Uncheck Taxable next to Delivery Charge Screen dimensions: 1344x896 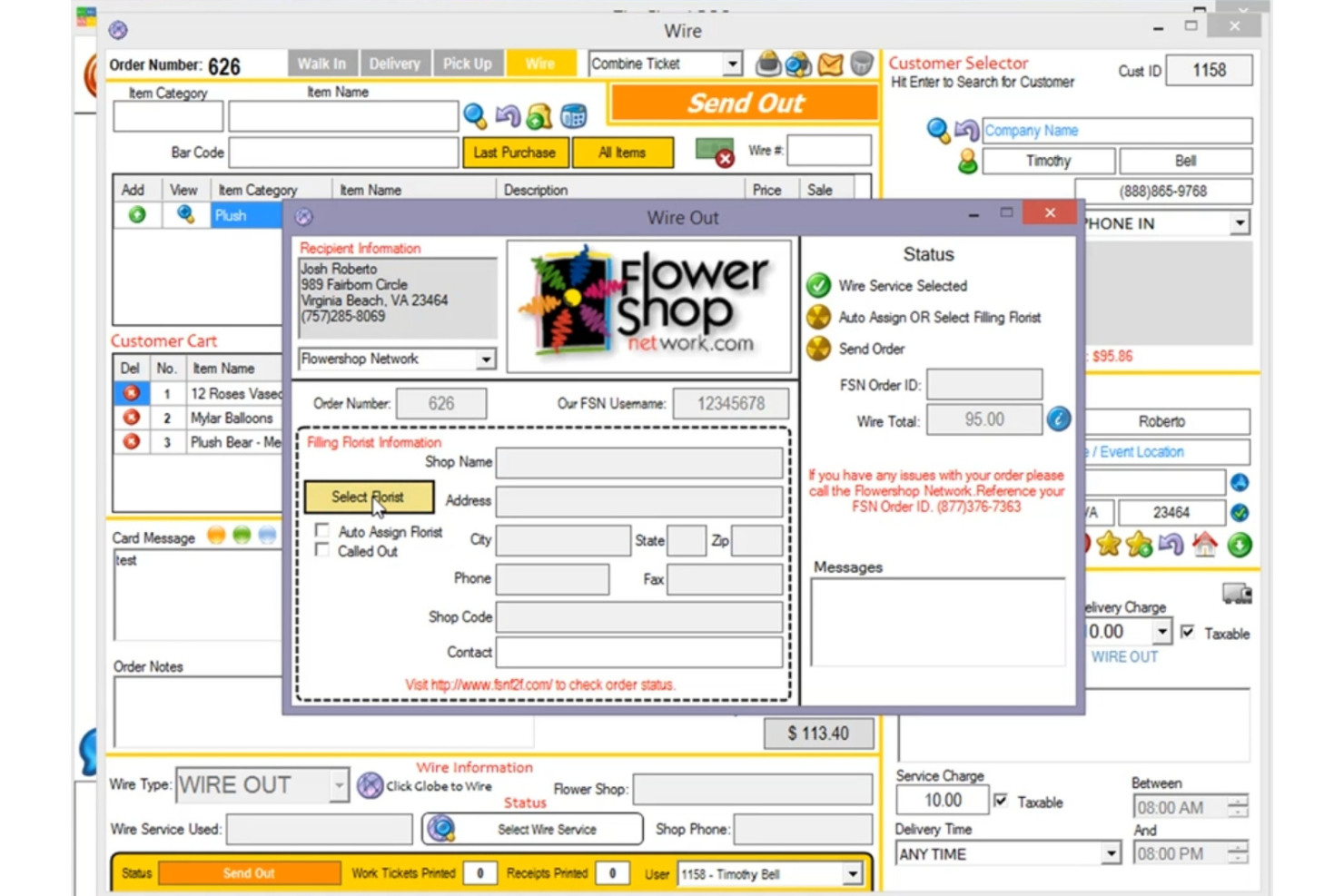point(1188,633)
